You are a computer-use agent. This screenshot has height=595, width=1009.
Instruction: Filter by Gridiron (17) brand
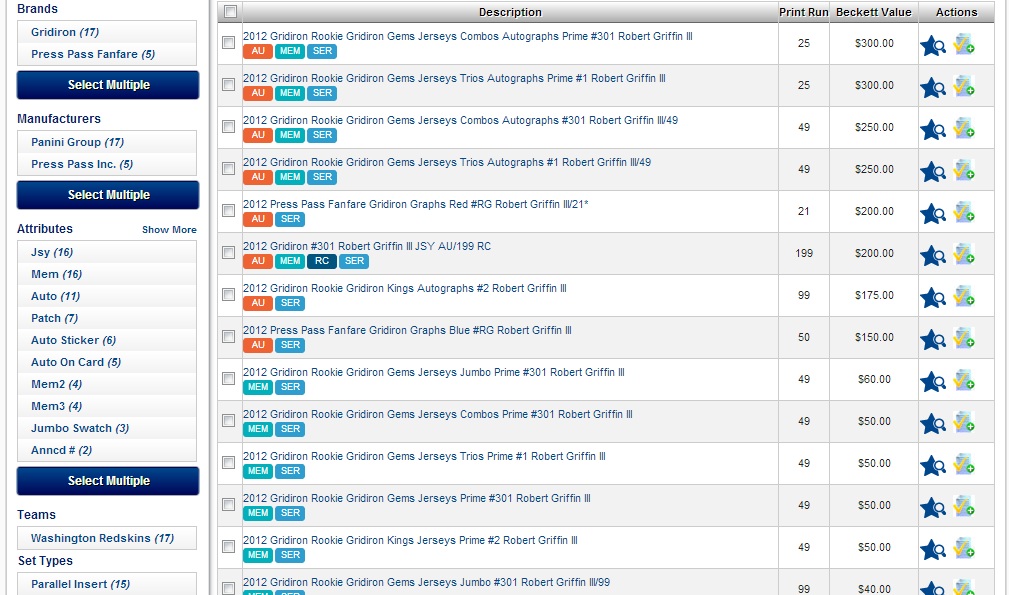[x=65, y=32]
